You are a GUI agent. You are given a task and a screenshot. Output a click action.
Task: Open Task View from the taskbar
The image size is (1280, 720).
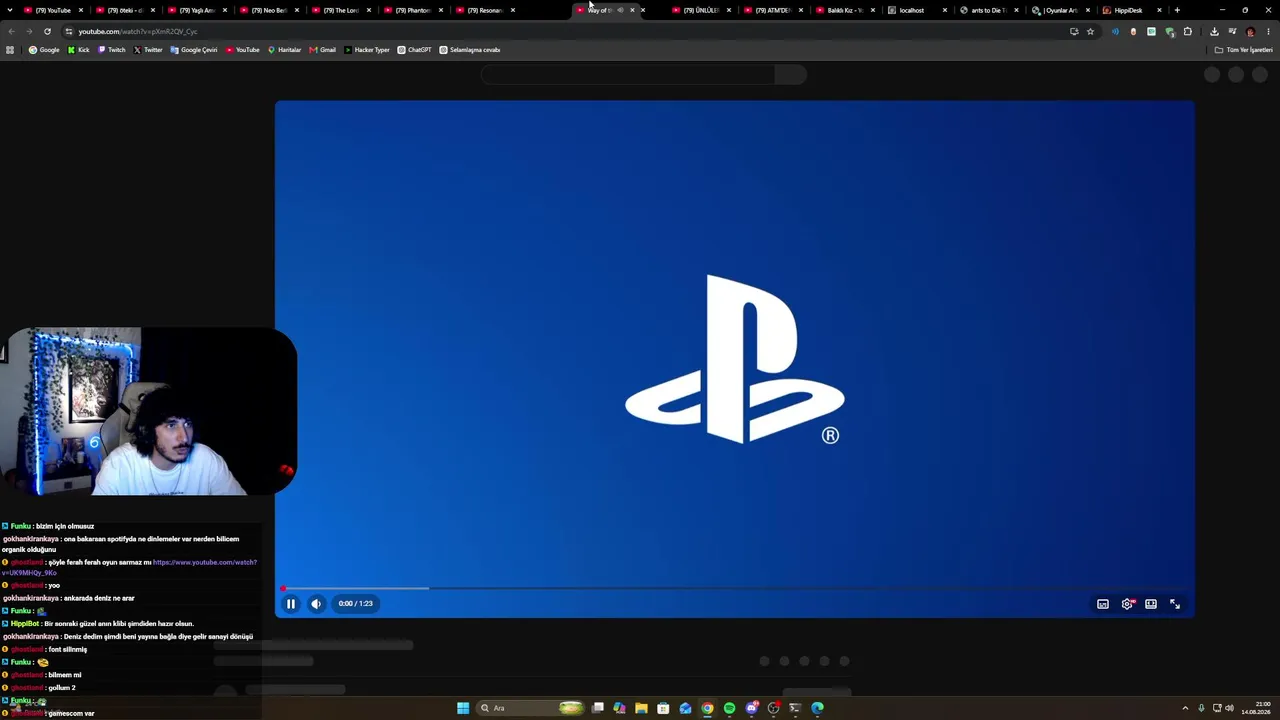[598, 708]
